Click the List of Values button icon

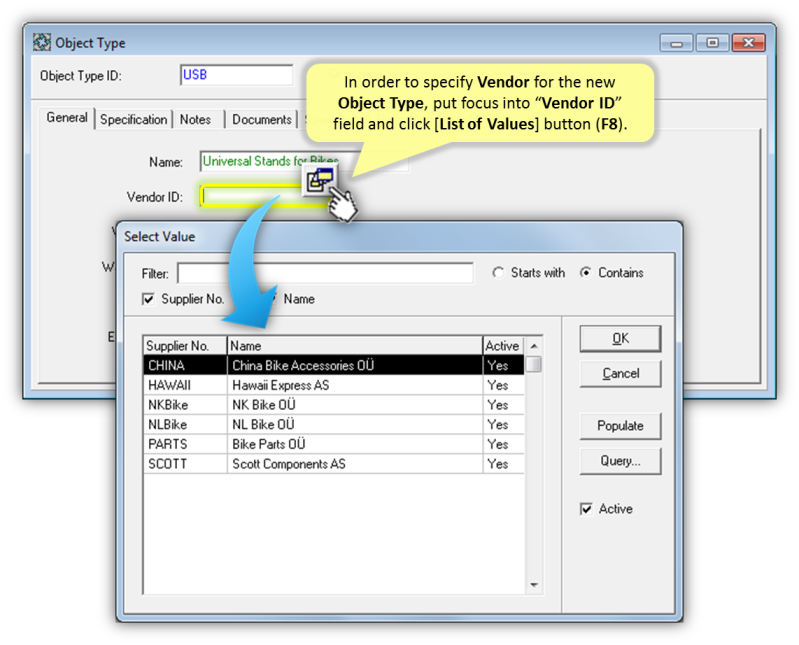click(320, 179)
